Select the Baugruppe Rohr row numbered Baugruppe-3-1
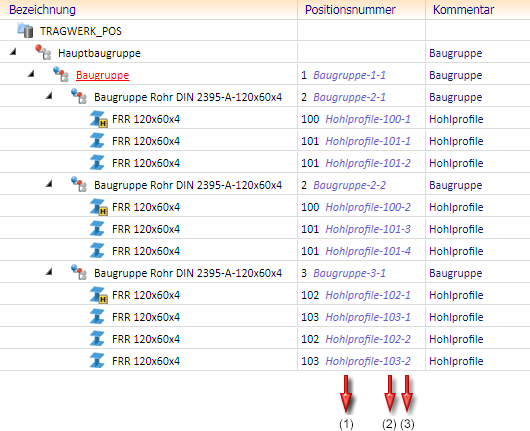Viewport: 530px width, 431px height. click(188, 273)
